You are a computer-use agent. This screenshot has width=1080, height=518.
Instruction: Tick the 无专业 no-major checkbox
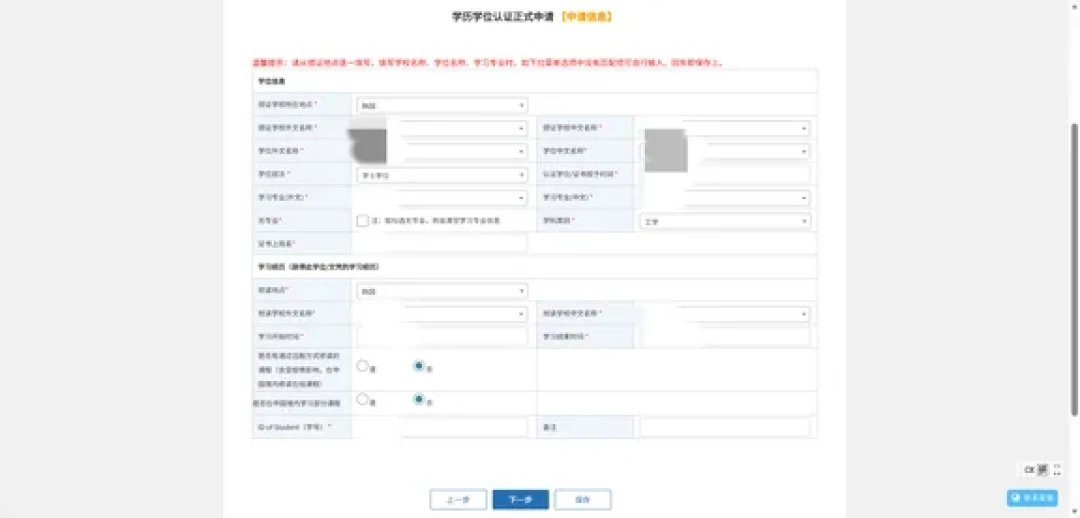pyautogui.click(x=362, y=221)
